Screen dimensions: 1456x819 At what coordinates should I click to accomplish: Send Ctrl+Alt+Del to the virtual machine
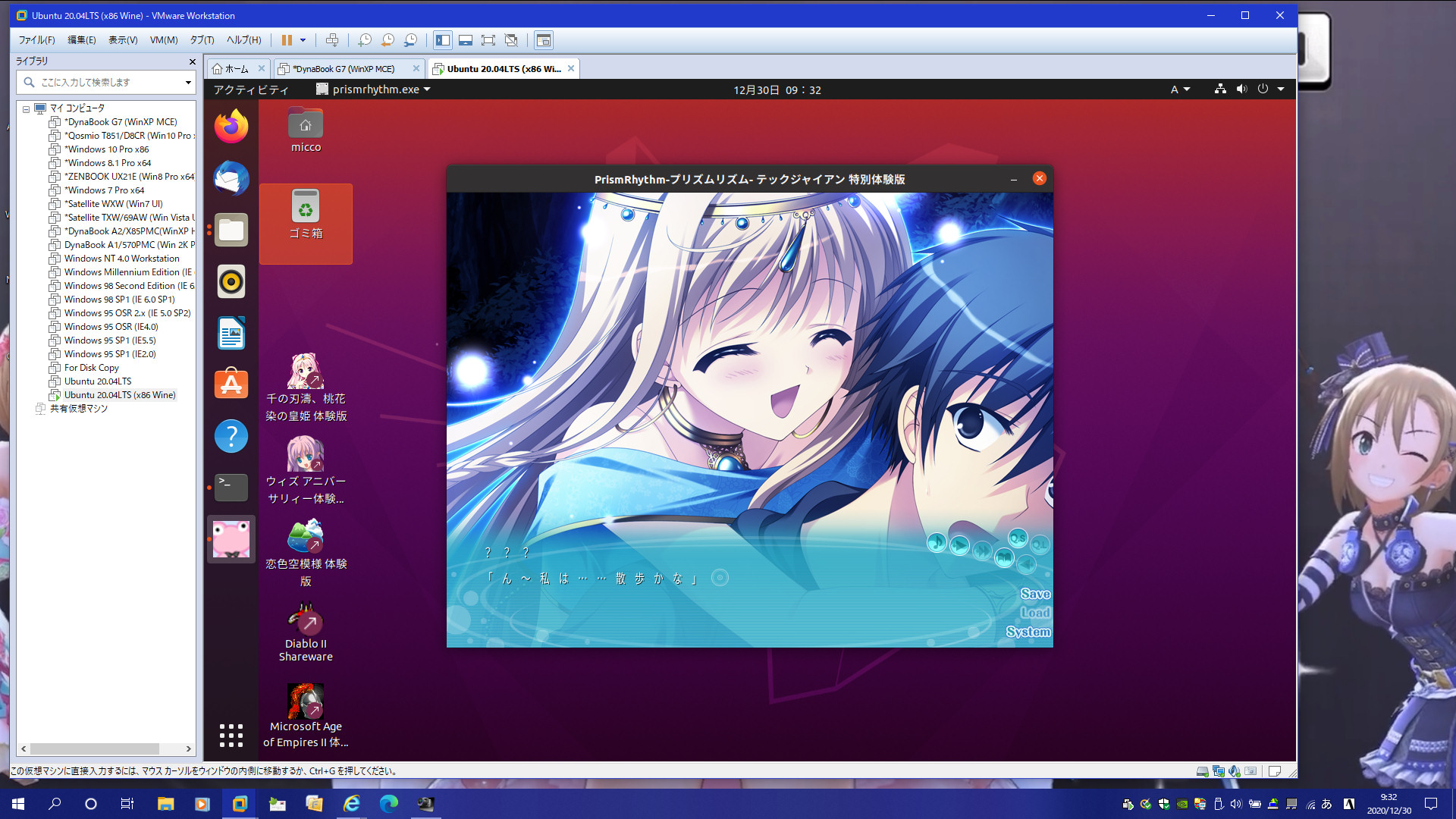pyautogui.click(x=331, y=40)
